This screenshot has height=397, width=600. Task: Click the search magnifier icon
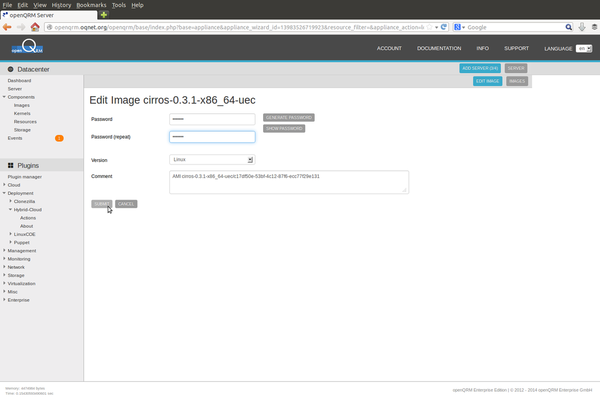tap(569, 27)
